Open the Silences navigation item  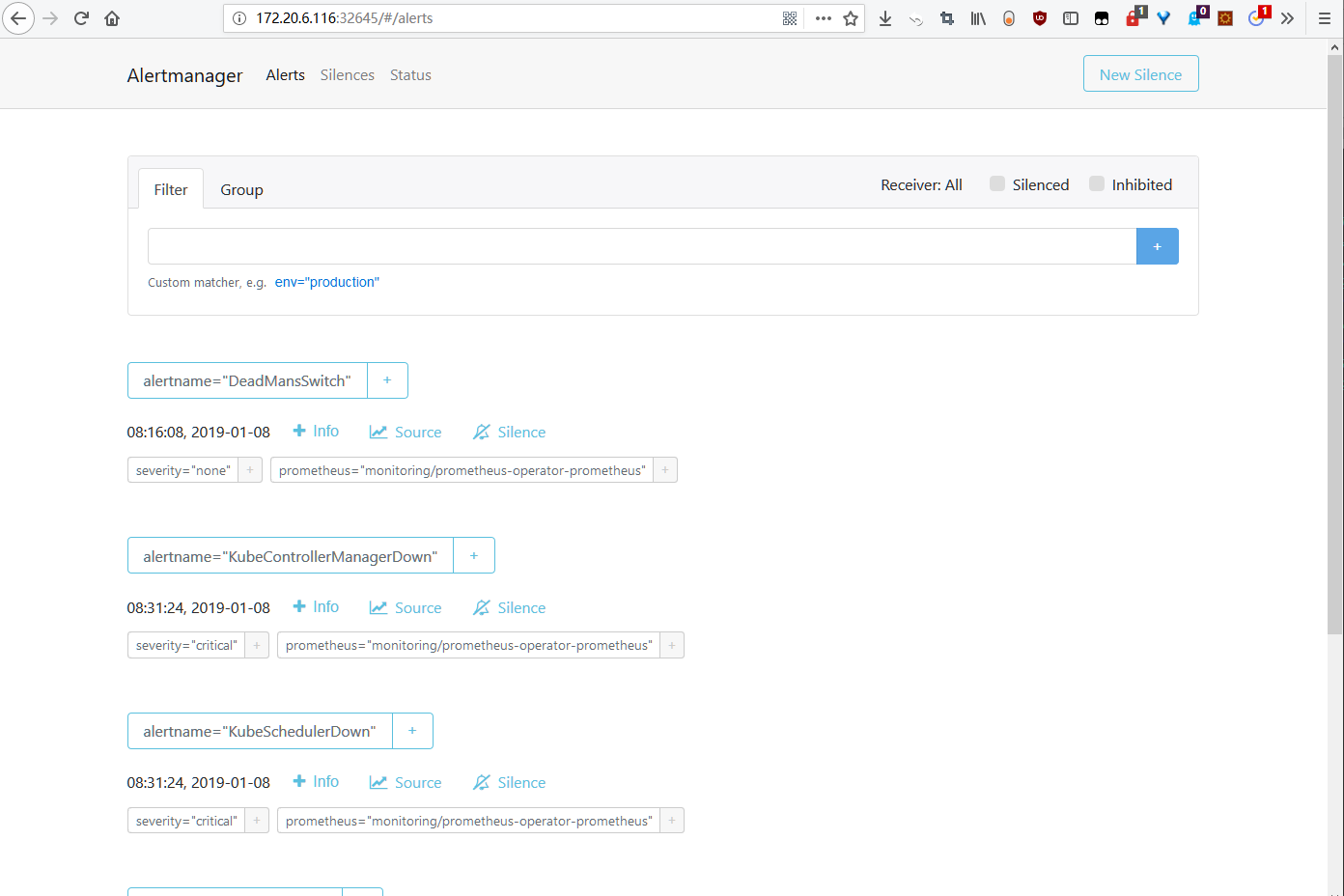[347, 74]
